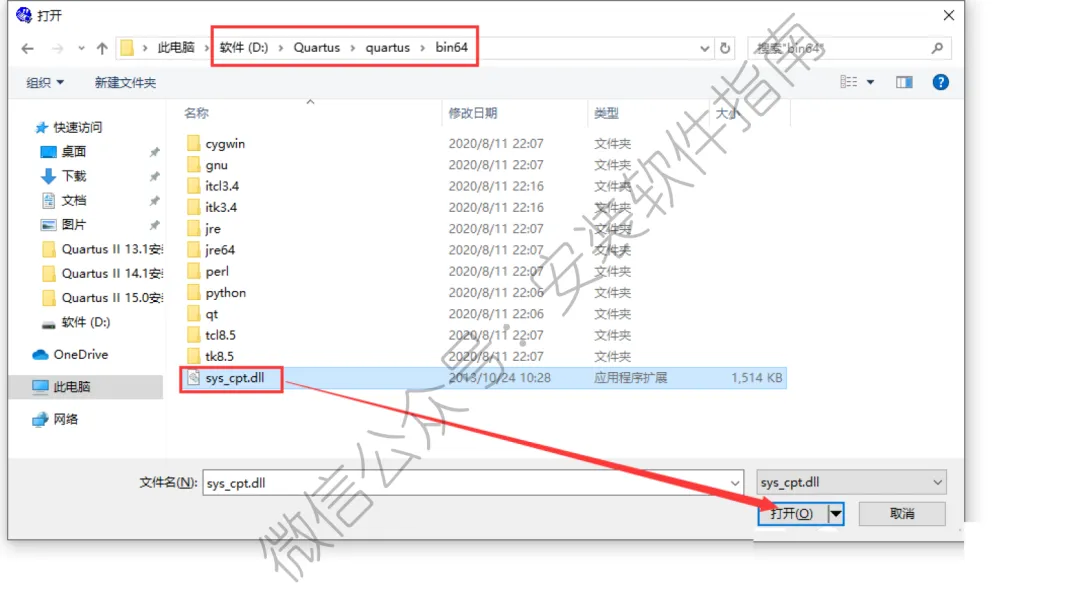Image resolution: width=1080 pixels, height=593 pixels.
Task: Sort by the 修改日期 column header
Action: (472, 113)
